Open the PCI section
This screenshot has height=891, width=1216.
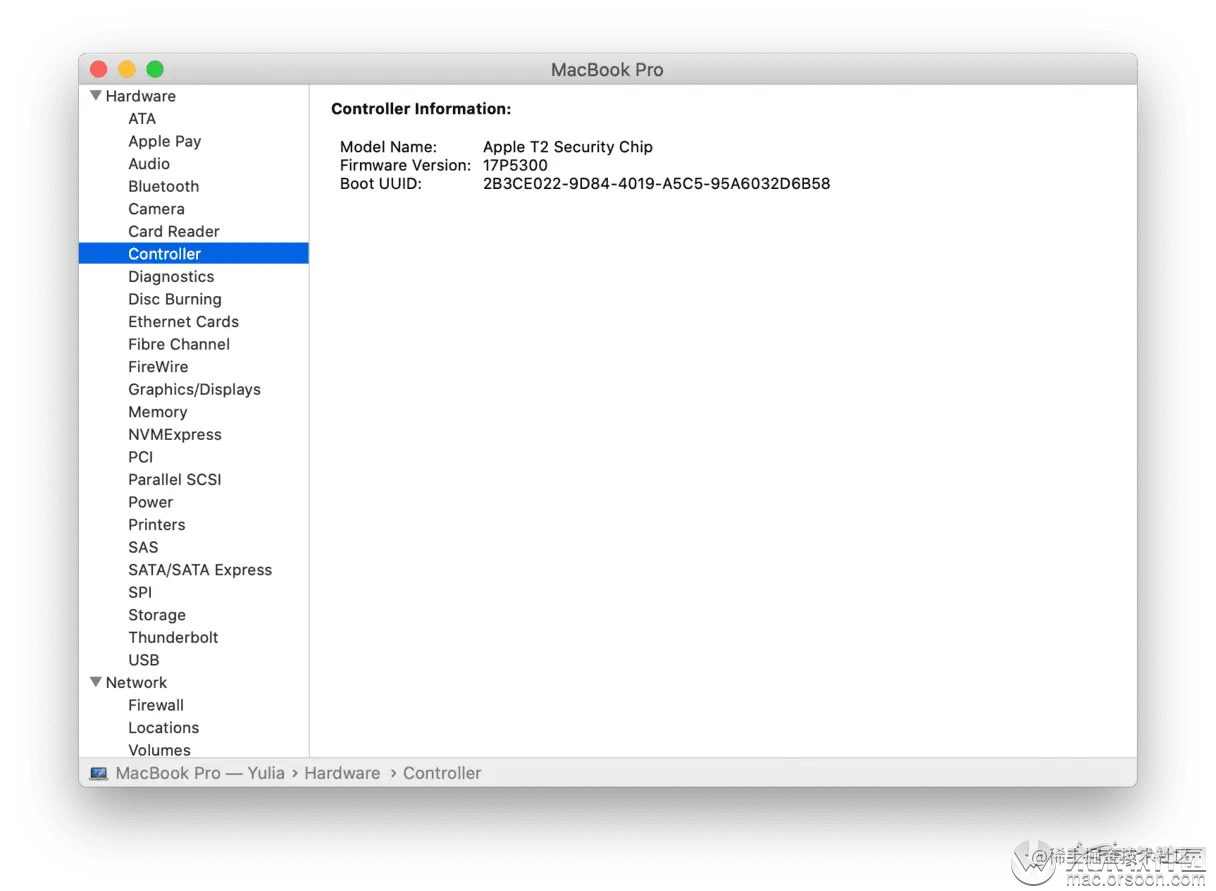(x=140, y=457)
